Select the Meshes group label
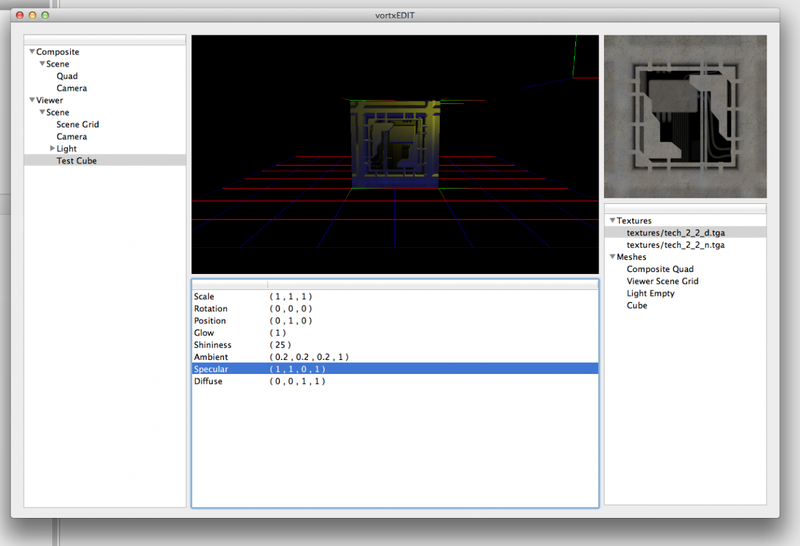The height and width of the screenshot is (546, 800). point(631,257)
